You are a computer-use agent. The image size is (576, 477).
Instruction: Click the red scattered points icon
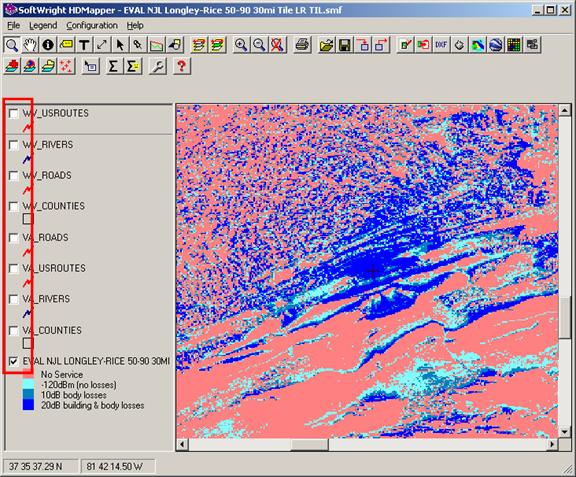(66, 67)
